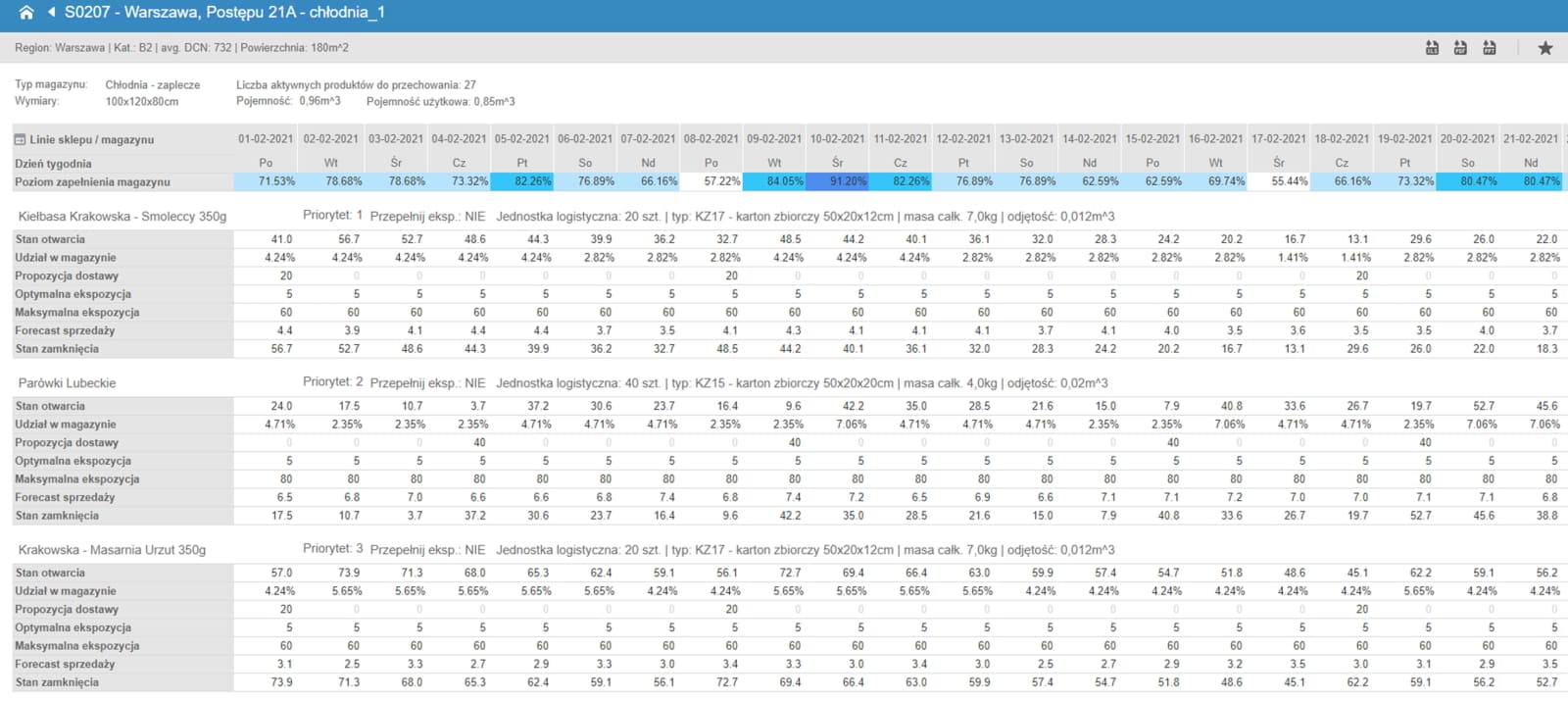Click the S0207 warehouse page title
1568x701 pixels.
pos(224,13)
